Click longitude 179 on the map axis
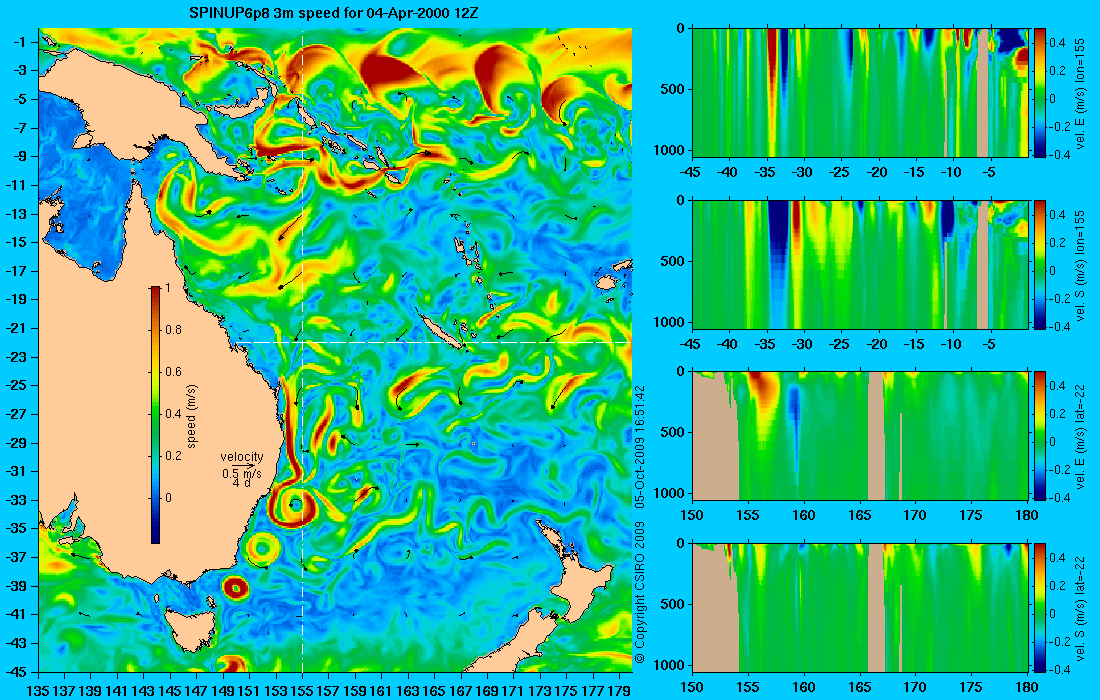Image resolution: width=1100 pixels, height=700 pixels. (x=619, y=691)
